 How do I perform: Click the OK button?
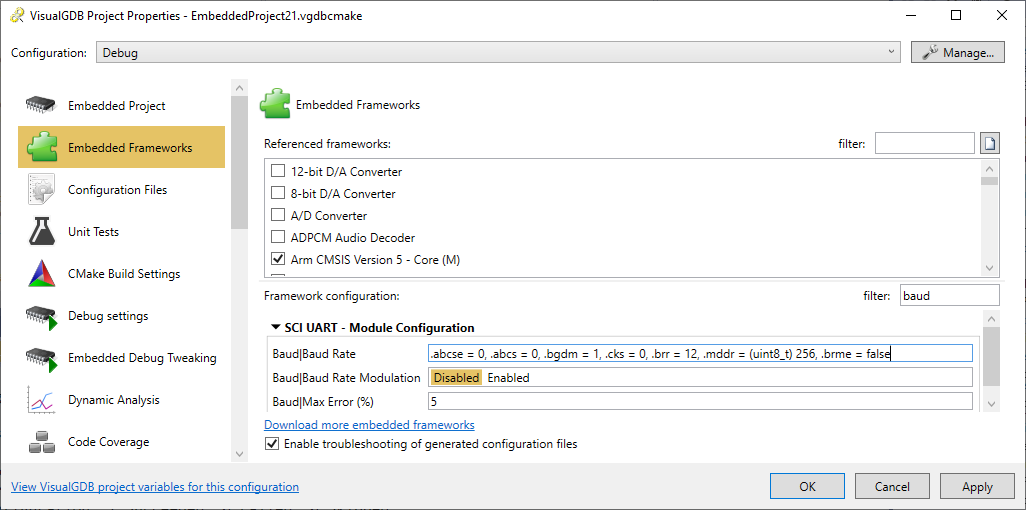pyautogui.click(x=807, y=486)
